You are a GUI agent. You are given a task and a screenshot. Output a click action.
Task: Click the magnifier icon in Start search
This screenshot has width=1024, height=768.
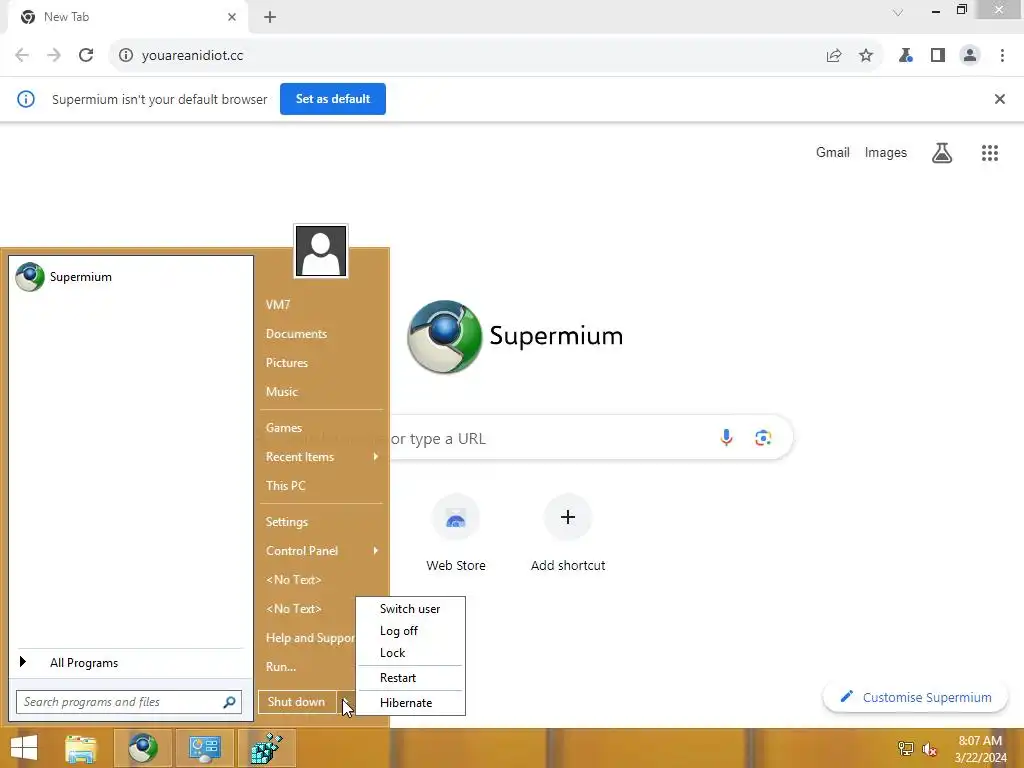click(229, 702)
